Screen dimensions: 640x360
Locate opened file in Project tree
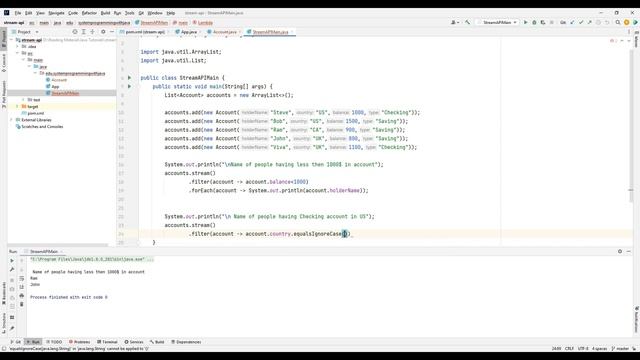(x=75, y=31)
